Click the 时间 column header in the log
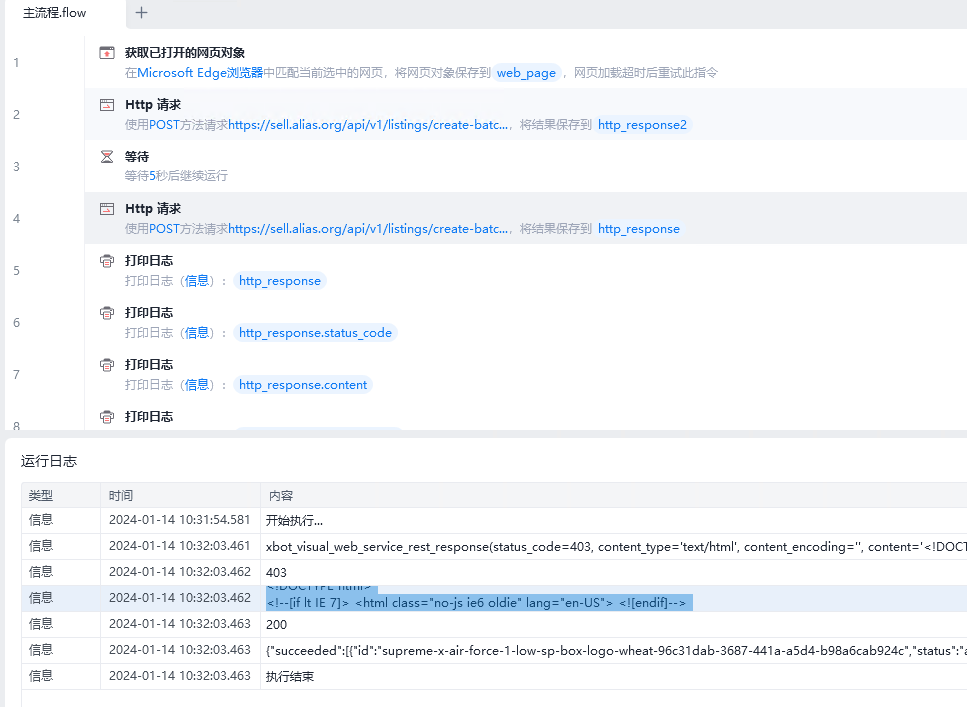Screen dimensions: 967x707 121,496
